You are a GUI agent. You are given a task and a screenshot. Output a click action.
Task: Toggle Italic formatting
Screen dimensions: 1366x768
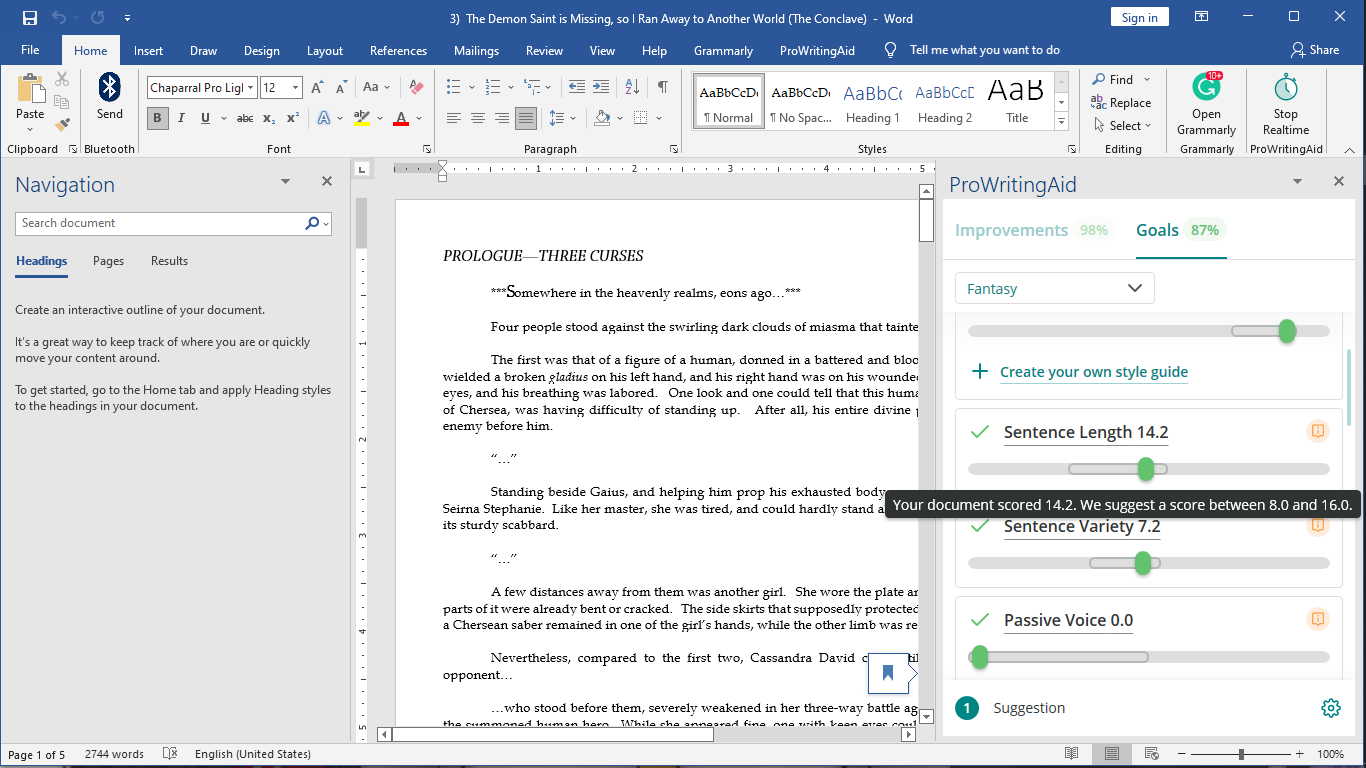[181, 118]
